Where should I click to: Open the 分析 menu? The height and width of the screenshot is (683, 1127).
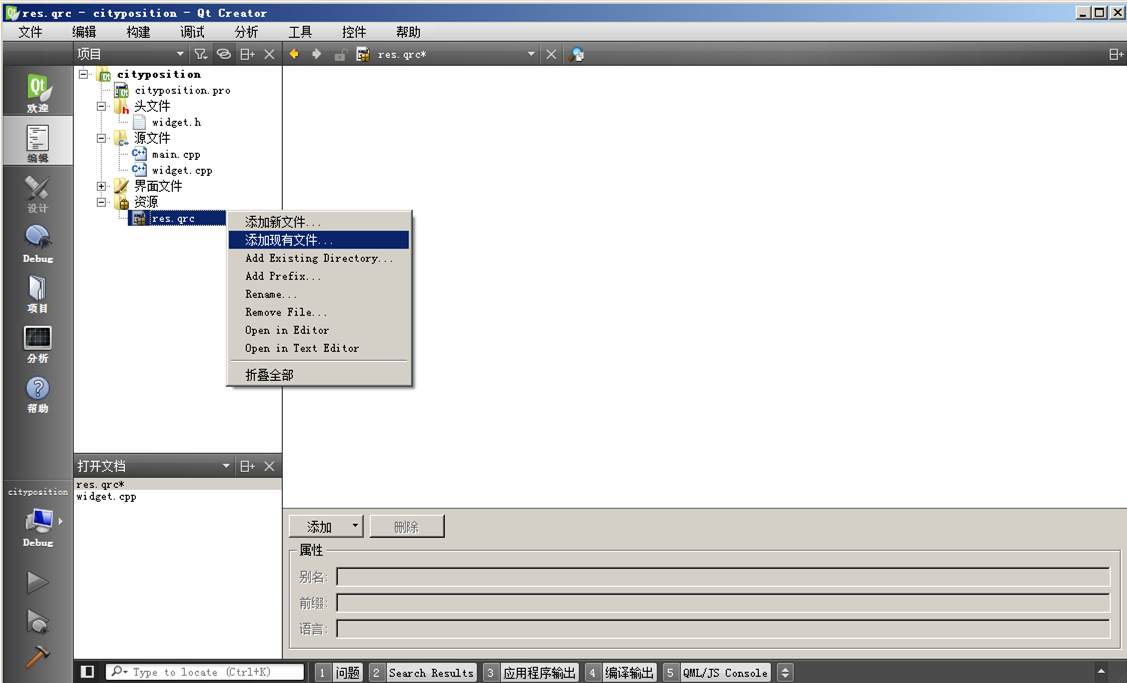click(x=246, y=32)
